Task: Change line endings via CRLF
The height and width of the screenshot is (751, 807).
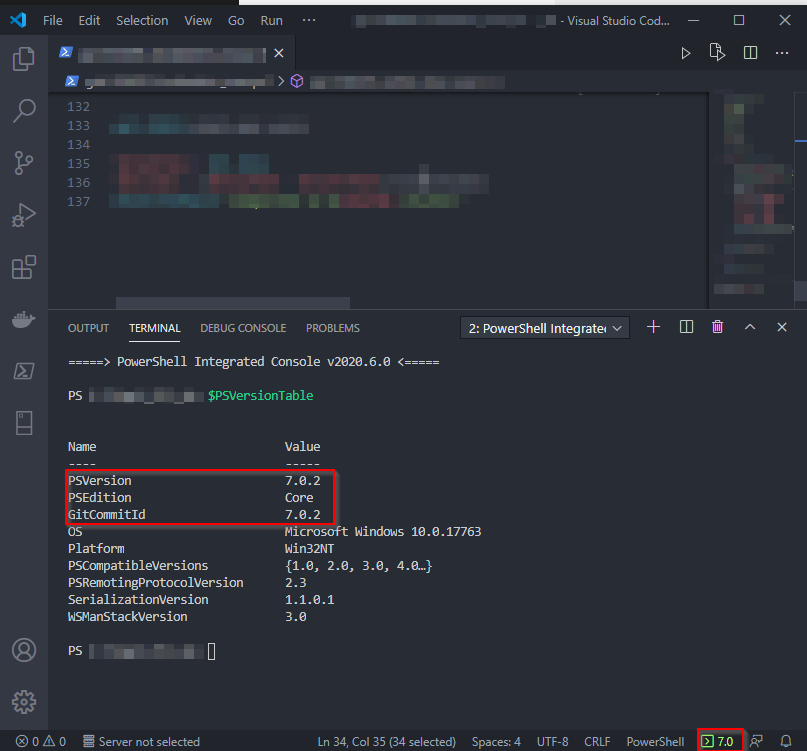Action: click(x=597, y=741)
